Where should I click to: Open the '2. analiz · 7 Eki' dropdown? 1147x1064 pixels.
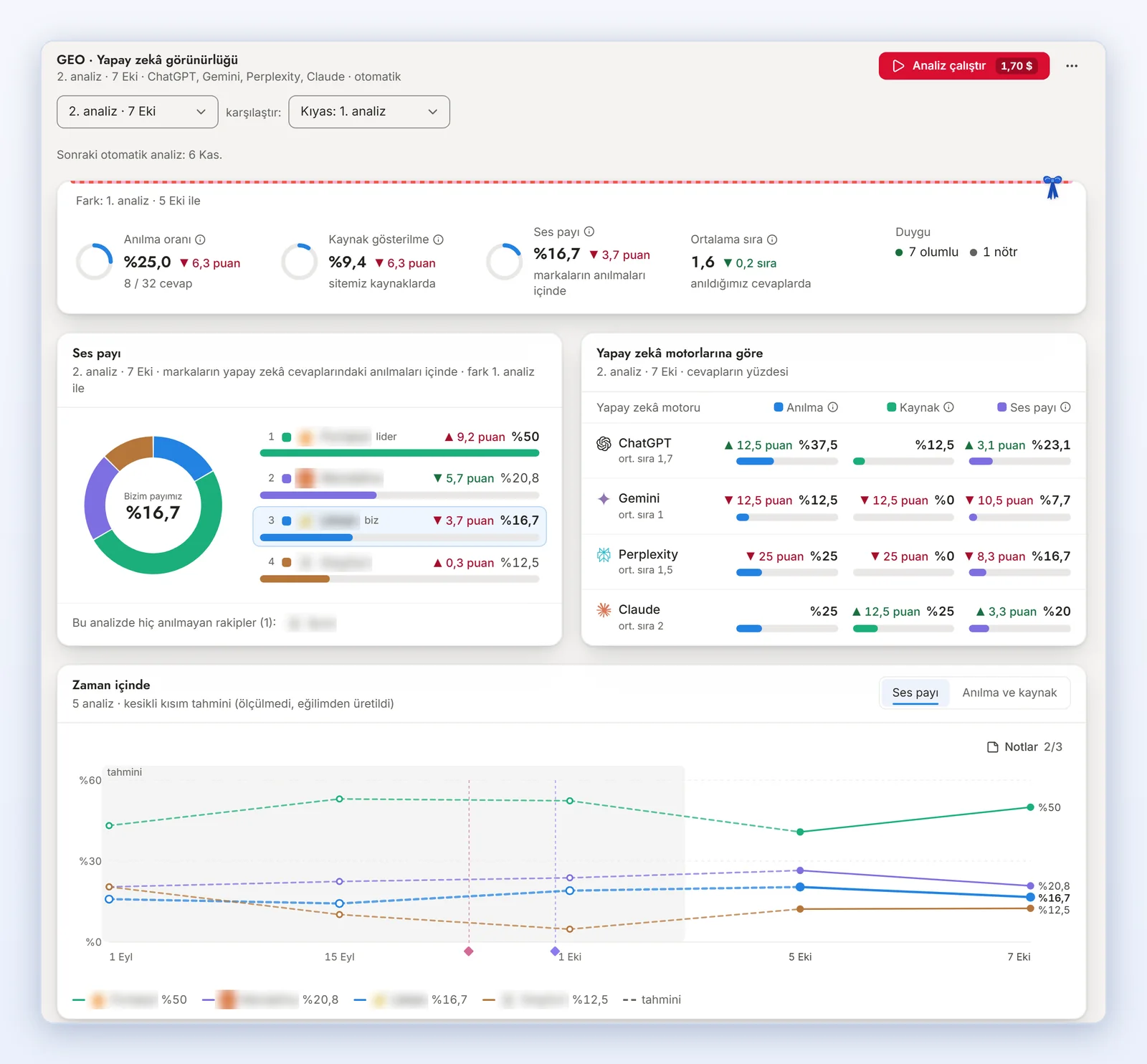pos(138,112)
